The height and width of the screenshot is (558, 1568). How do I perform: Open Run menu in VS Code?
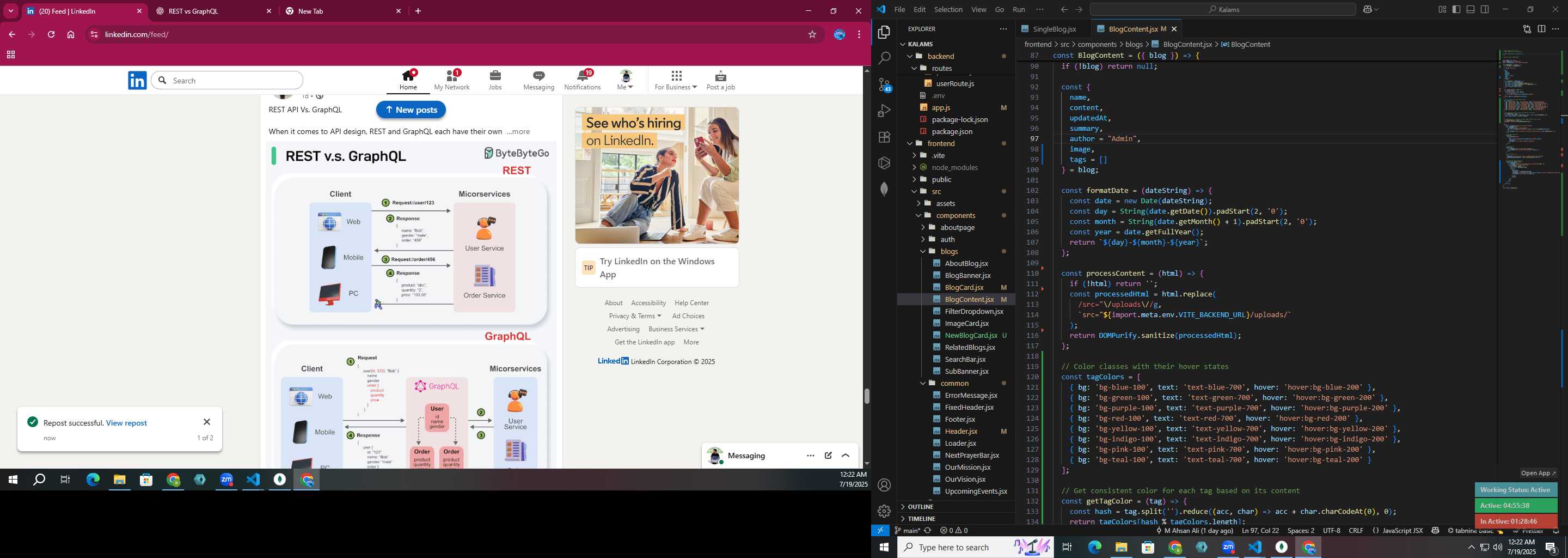1019,10
